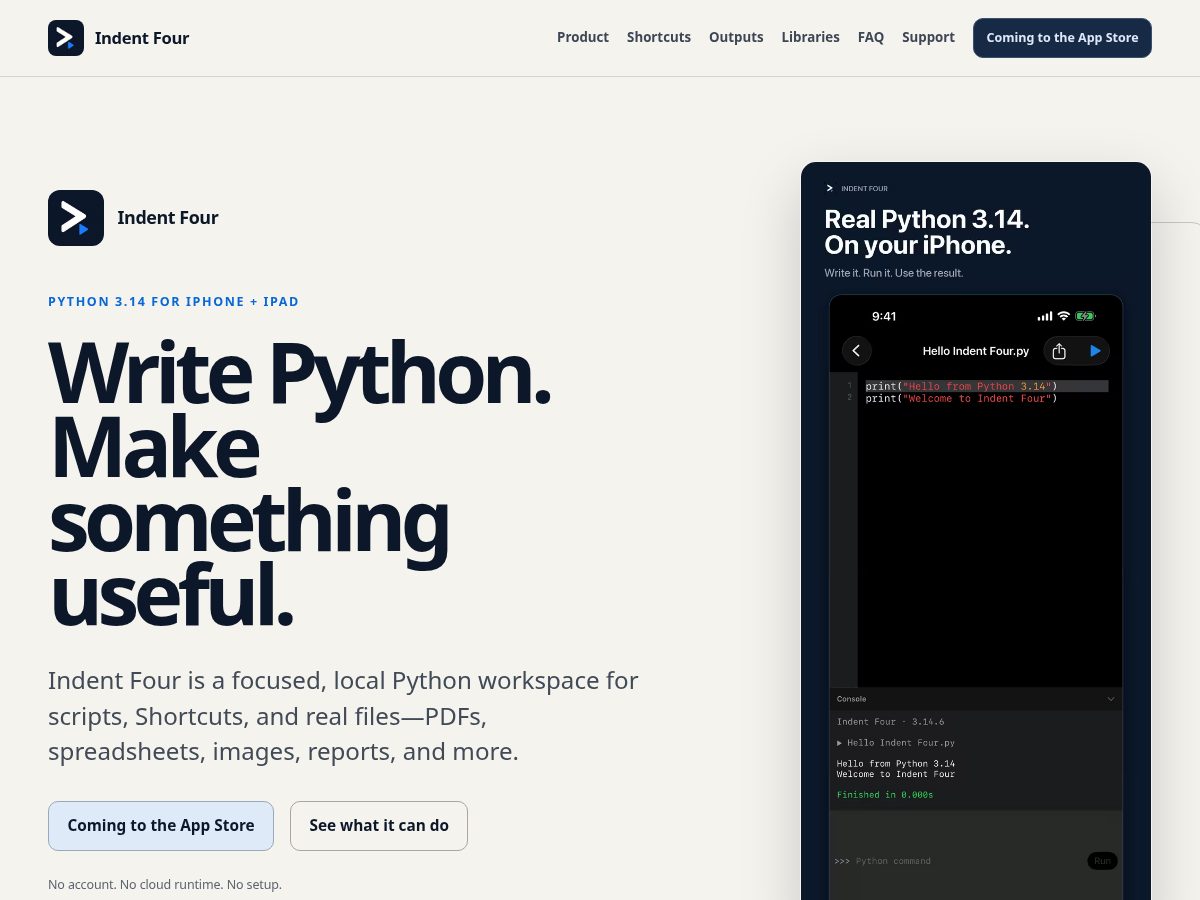Image resolution: width=1200 pixels, height=900 pixels.
Task: Tap the Wi-Fi status icon in phone
Action: click(x=1064, y=316)
